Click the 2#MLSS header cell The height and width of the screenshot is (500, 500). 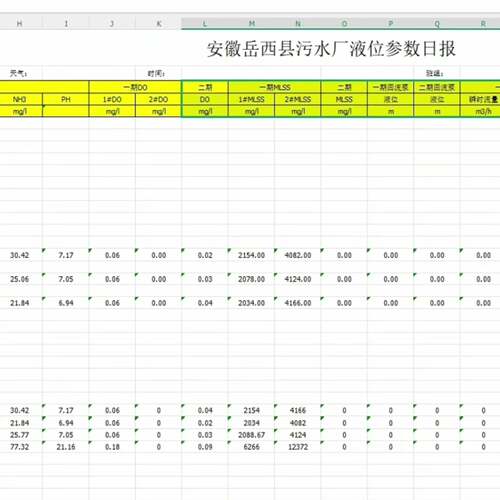click(x=298, y=99)
